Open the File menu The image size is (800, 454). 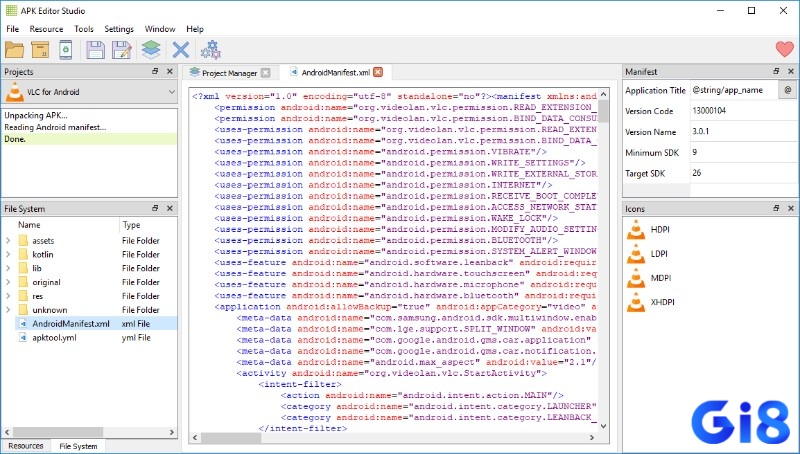12,29
